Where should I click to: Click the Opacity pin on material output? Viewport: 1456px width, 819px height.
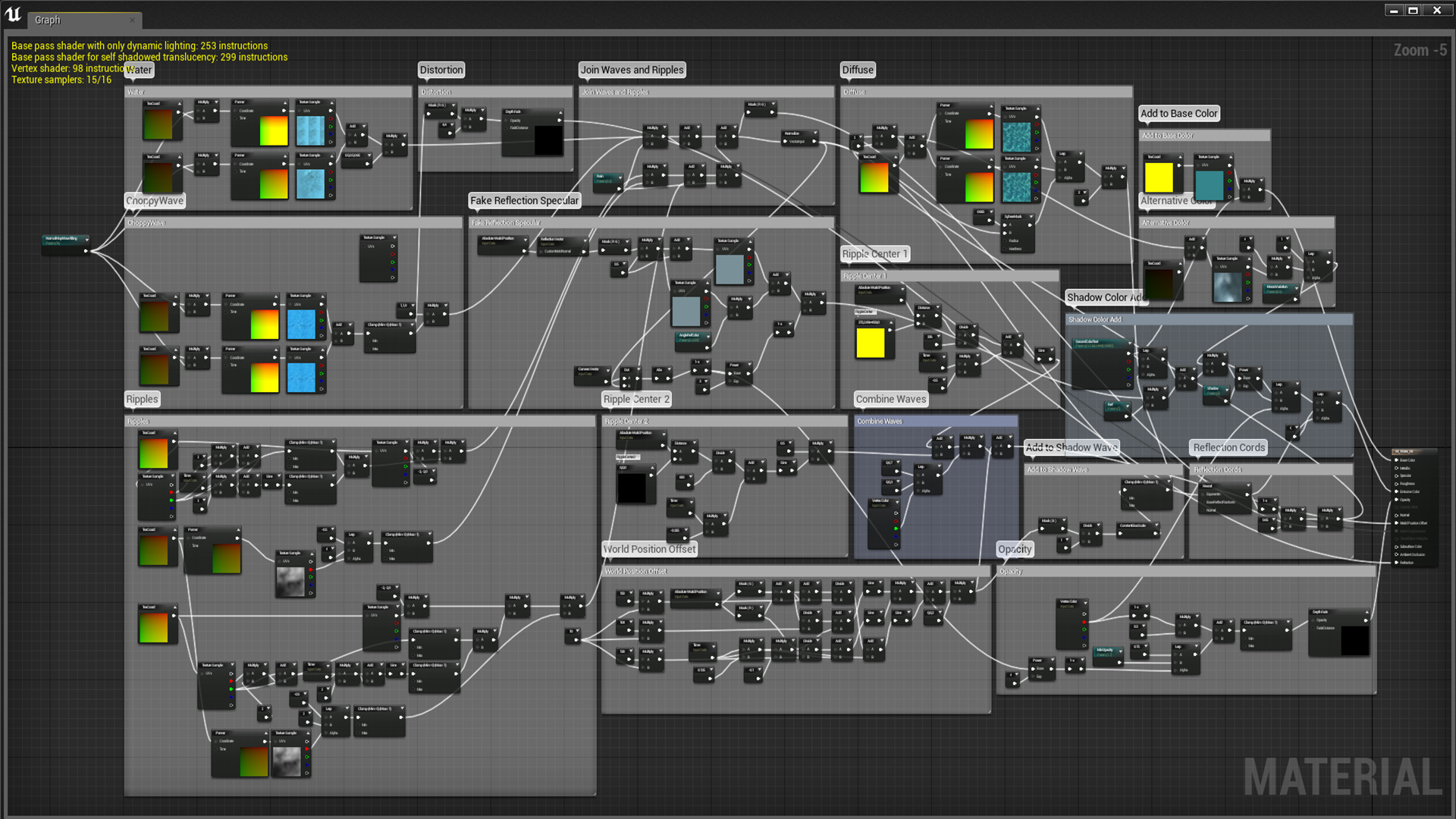point(1396,500)
